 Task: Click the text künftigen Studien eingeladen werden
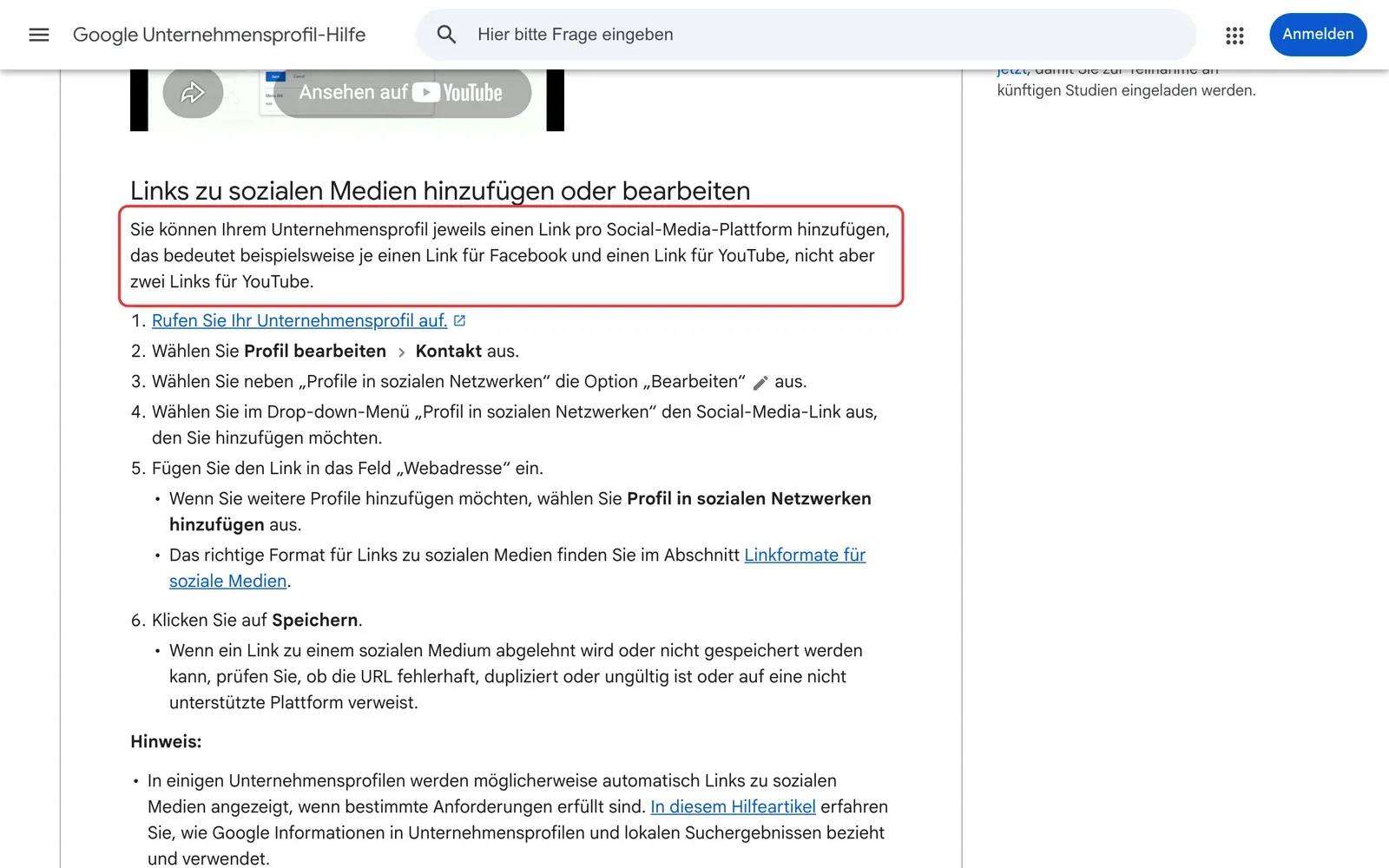[1126, 90]
